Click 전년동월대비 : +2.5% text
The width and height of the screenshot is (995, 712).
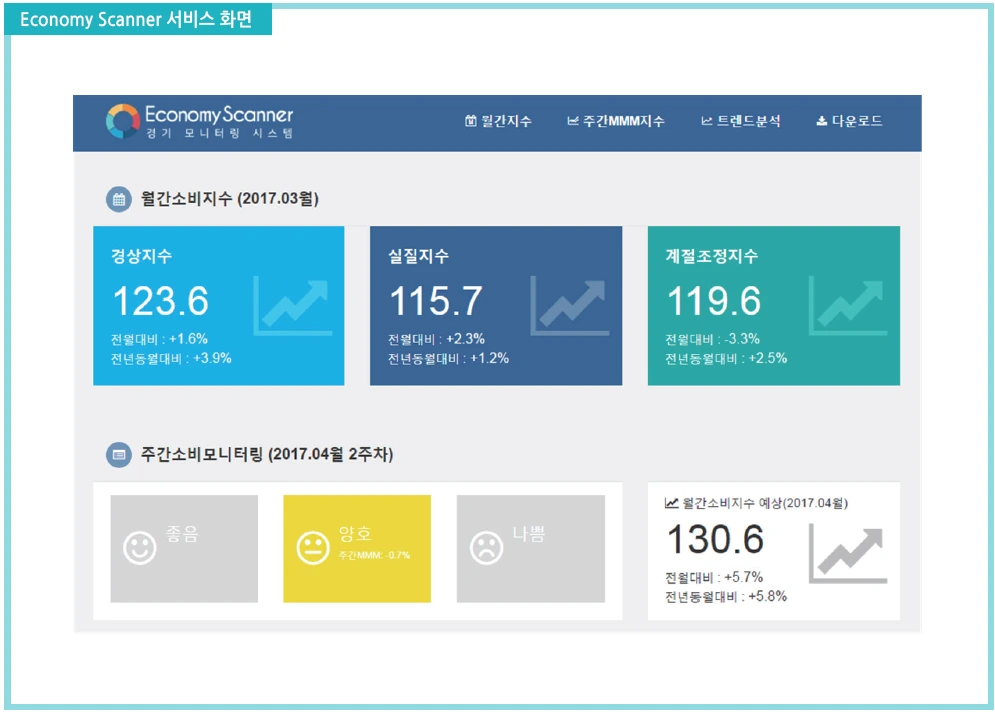pyautogui.click(x=726, y=359)
